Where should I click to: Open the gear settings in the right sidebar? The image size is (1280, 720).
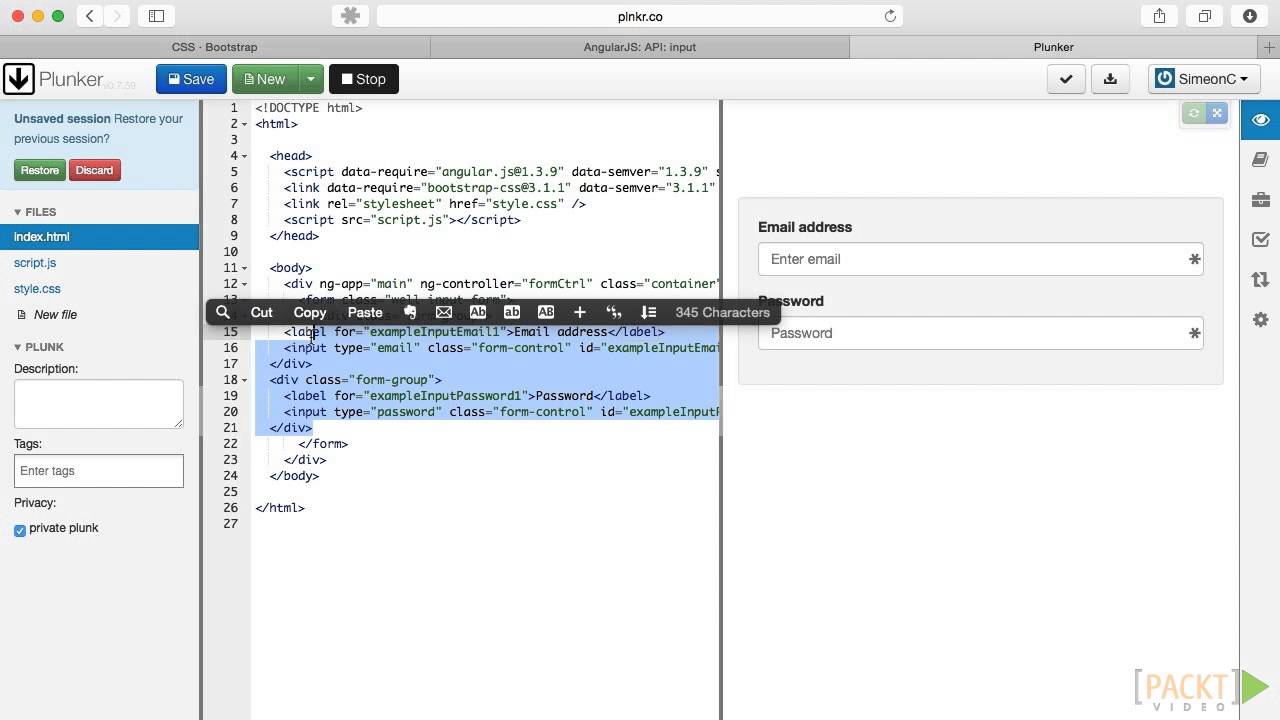(1260, 320)
